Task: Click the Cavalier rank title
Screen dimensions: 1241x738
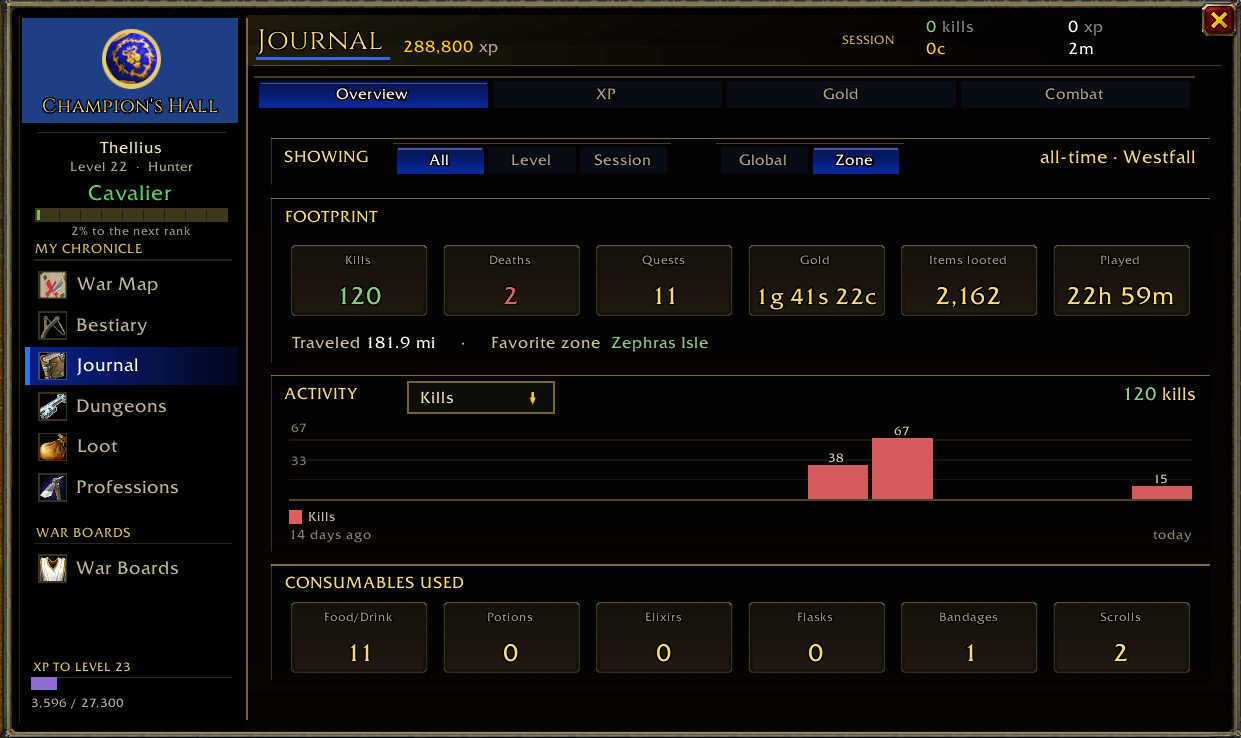Action: tap(130, 193)
